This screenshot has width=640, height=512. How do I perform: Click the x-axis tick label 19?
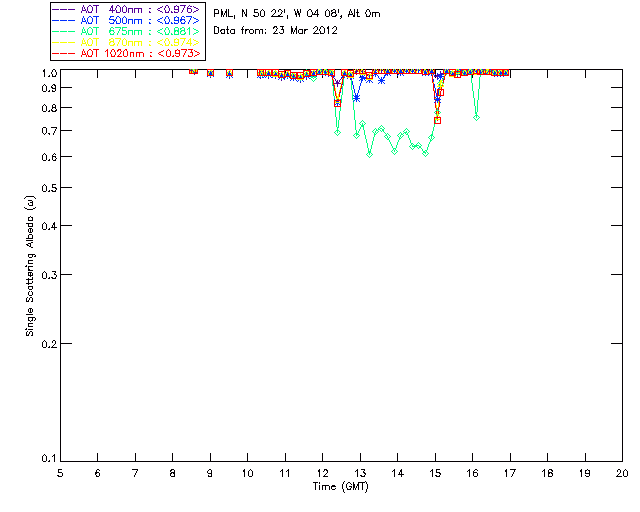click(x=585, y=473)
